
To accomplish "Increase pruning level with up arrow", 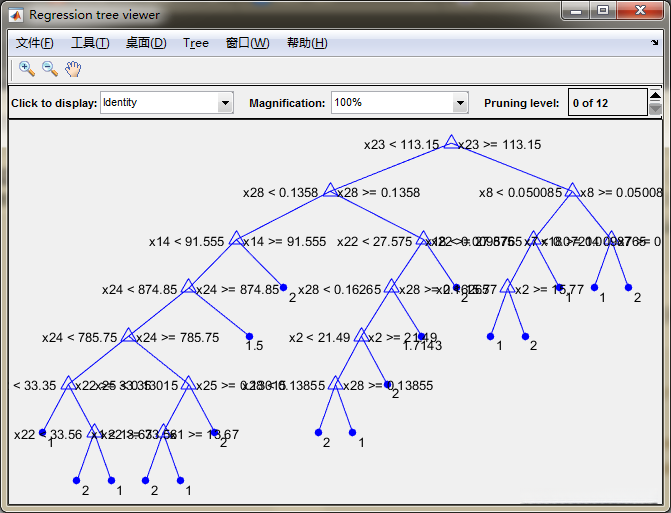I will tap(655, 95).
